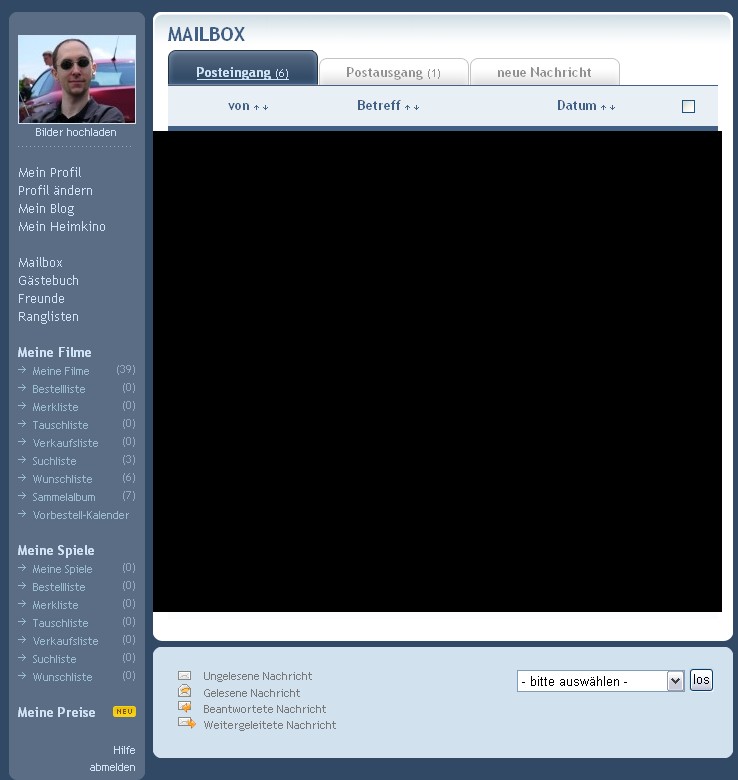Select the Posteingang tab
The height and width of the screenshot is (780, 738).
coord(242,72)
